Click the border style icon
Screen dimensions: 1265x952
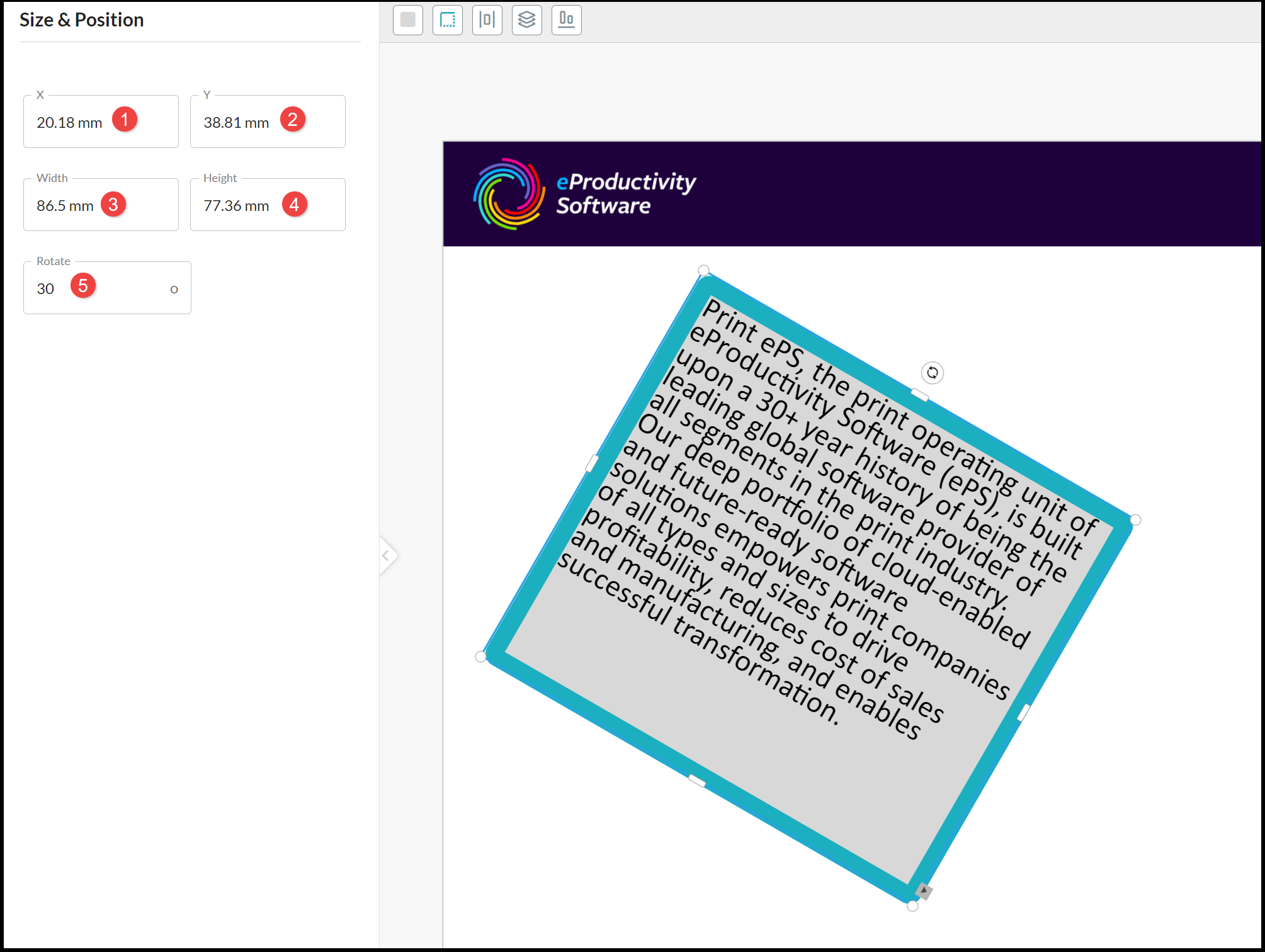[x=448, y=20]
